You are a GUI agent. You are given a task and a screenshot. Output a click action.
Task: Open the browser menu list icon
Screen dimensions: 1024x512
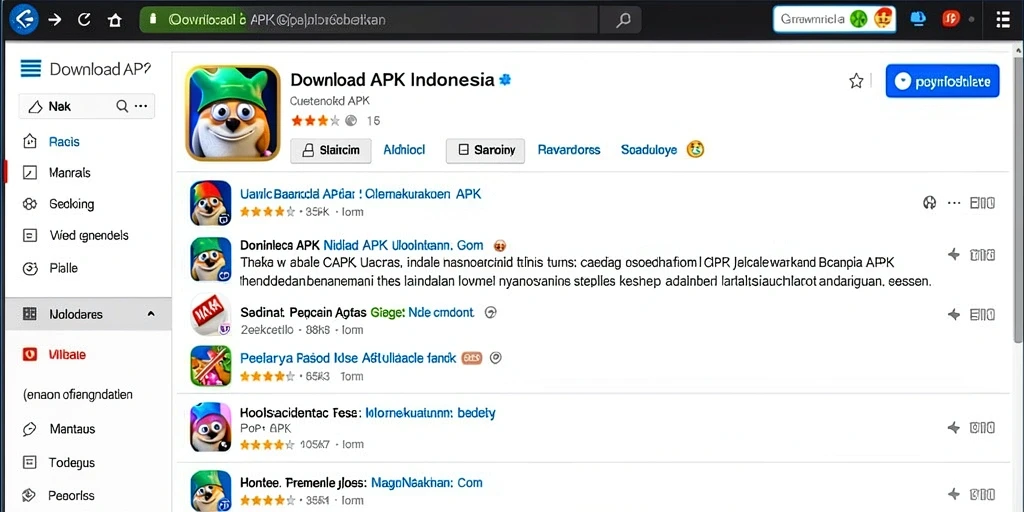[x=1002, y=20]
